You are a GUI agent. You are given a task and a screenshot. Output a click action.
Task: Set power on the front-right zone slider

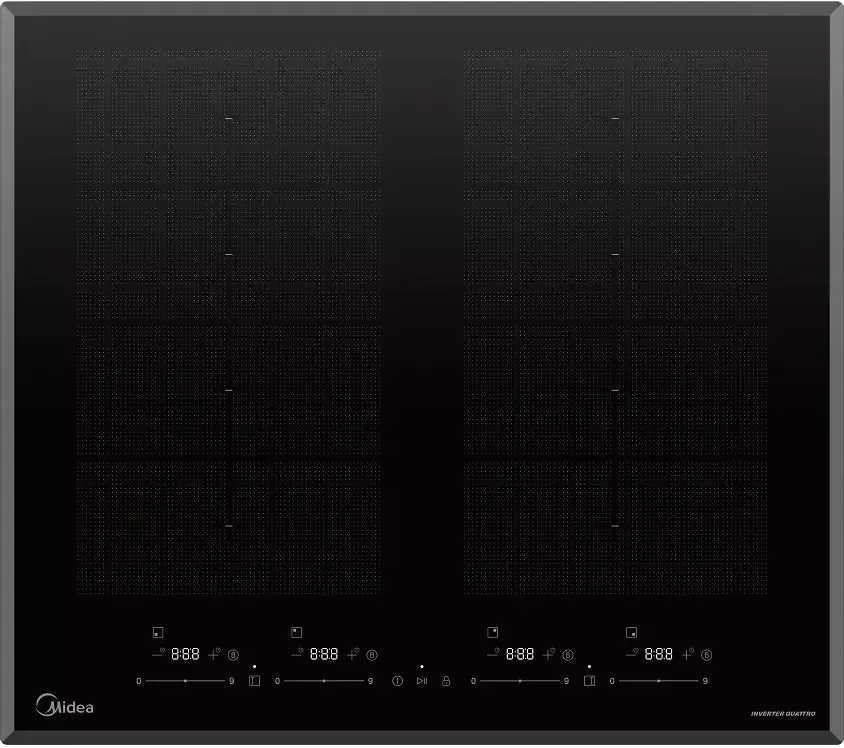coord(659,681)
